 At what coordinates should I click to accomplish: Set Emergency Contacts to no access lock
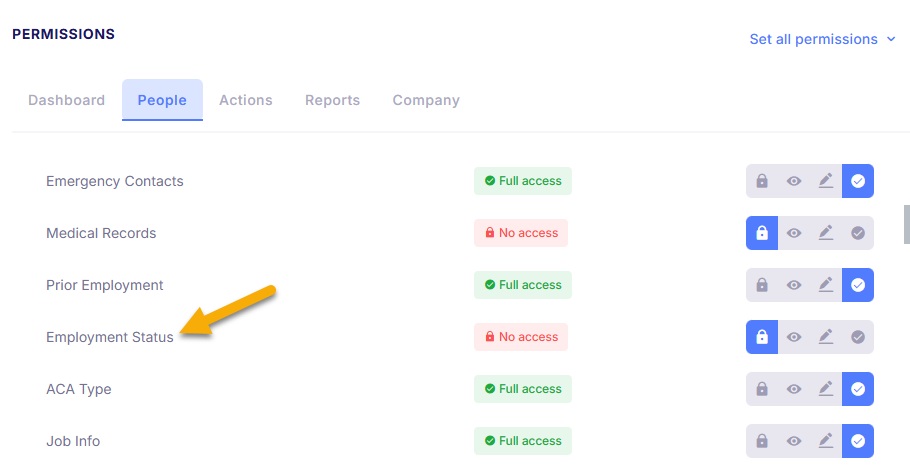(x=761, y=181)
